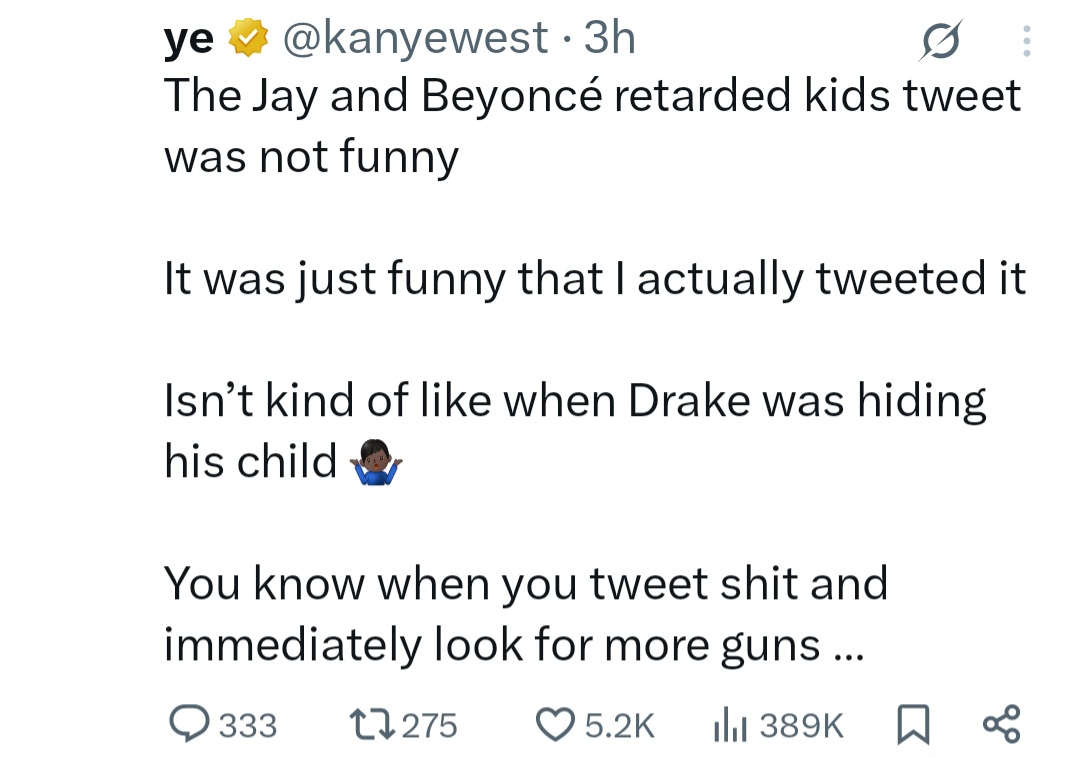Open the three-dot more options menu
This screenshot has height=758, width=1080.
click(x=1025, y=40)
